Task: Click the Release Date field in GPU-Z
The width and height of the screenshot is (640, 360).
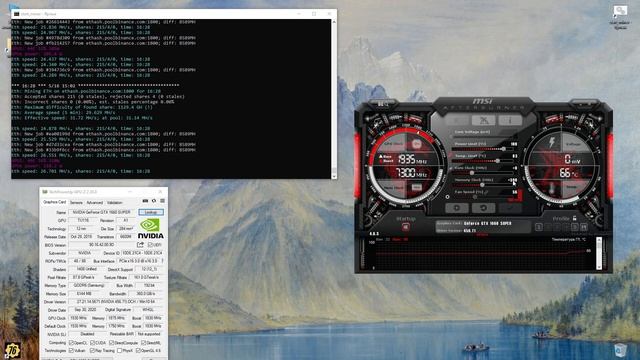Action: click(x=82, y=236)
